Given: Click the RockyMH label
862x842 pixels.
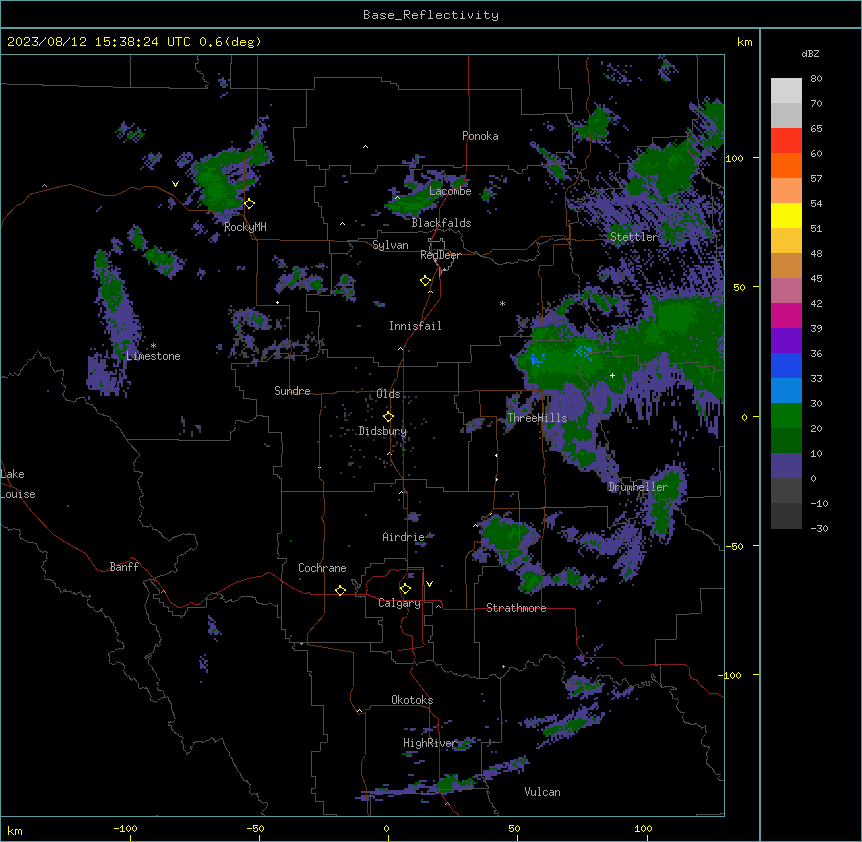Looking at the screenshot, I should pyautogui.click(x=245, y=227).
